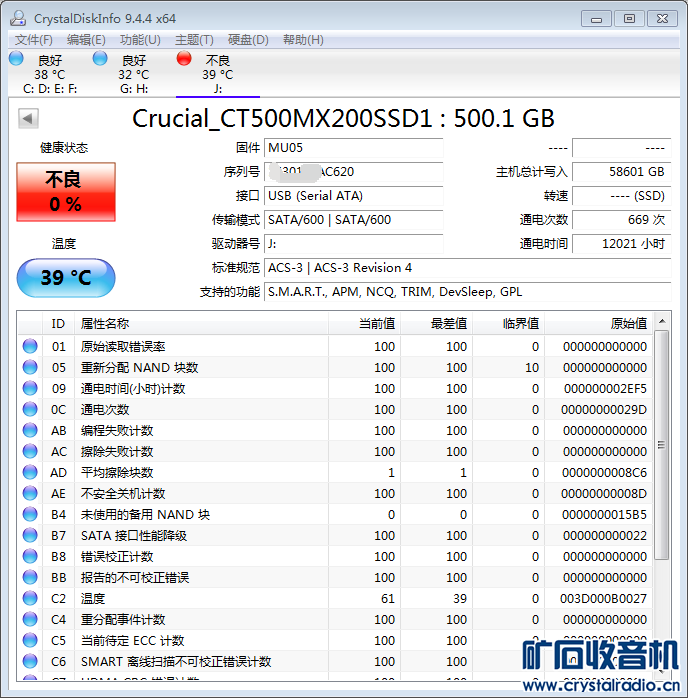Click the 原始值 column header

pos(599,324)
